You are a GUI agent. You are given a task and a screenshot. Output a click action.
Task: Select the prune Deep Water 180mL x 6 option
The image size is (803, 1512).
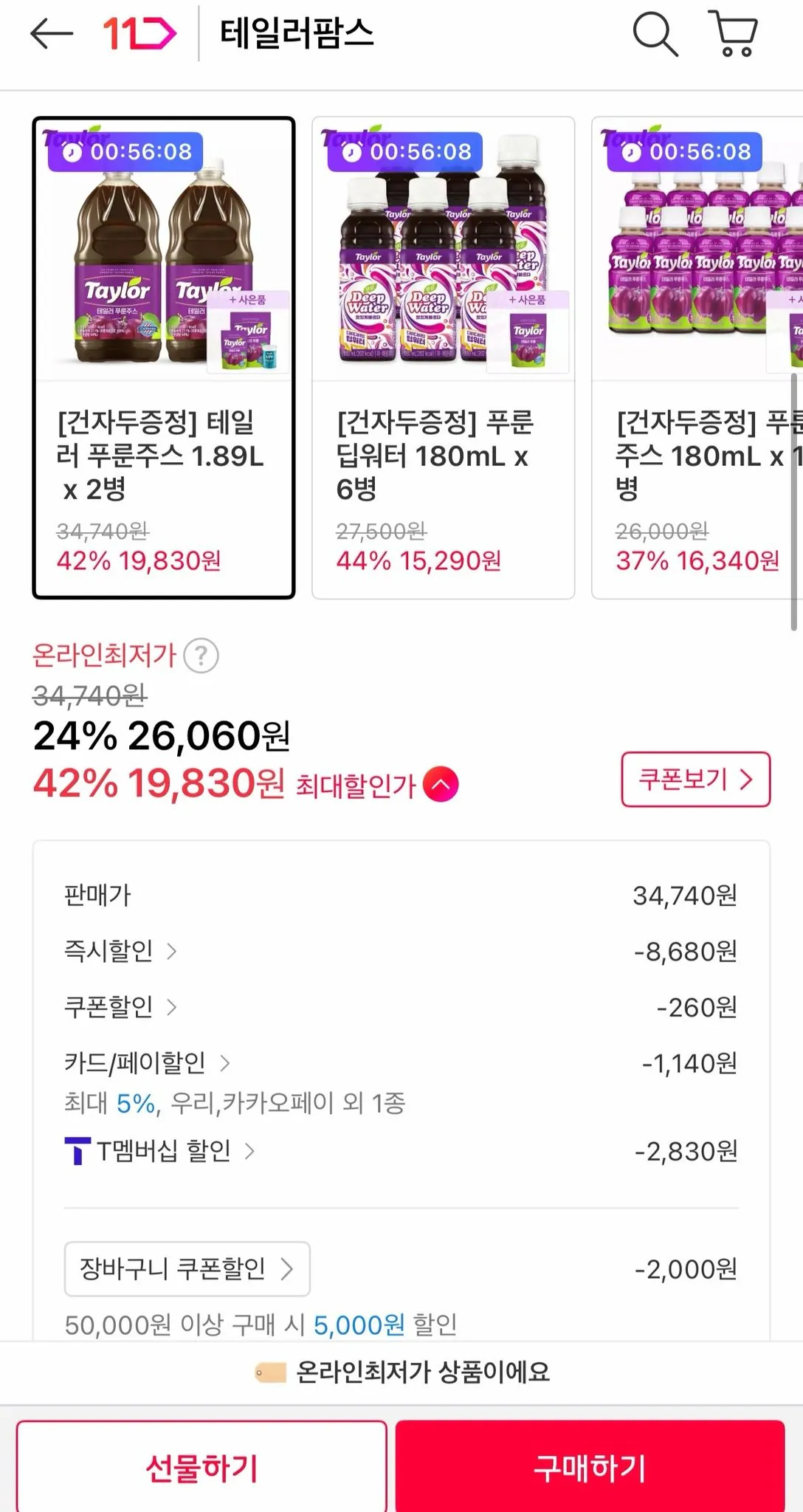pos(443,357)
